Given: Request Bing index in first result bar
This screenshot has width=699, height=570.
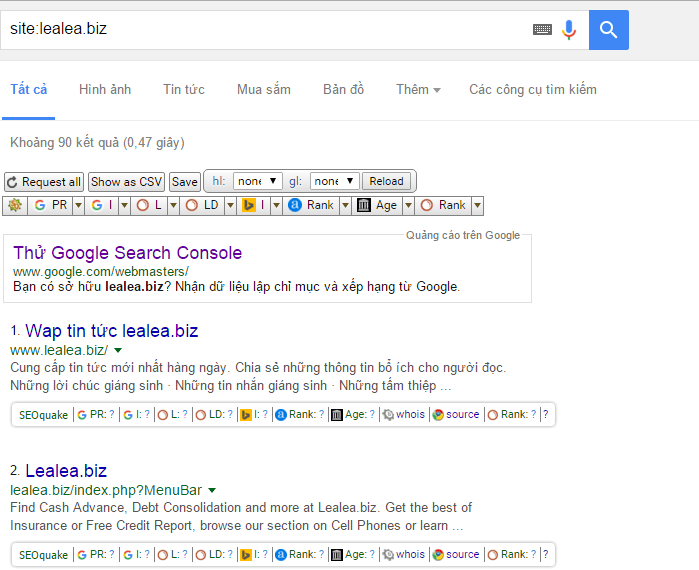Looking at the screenshot, I should click(x=254, y=415).
